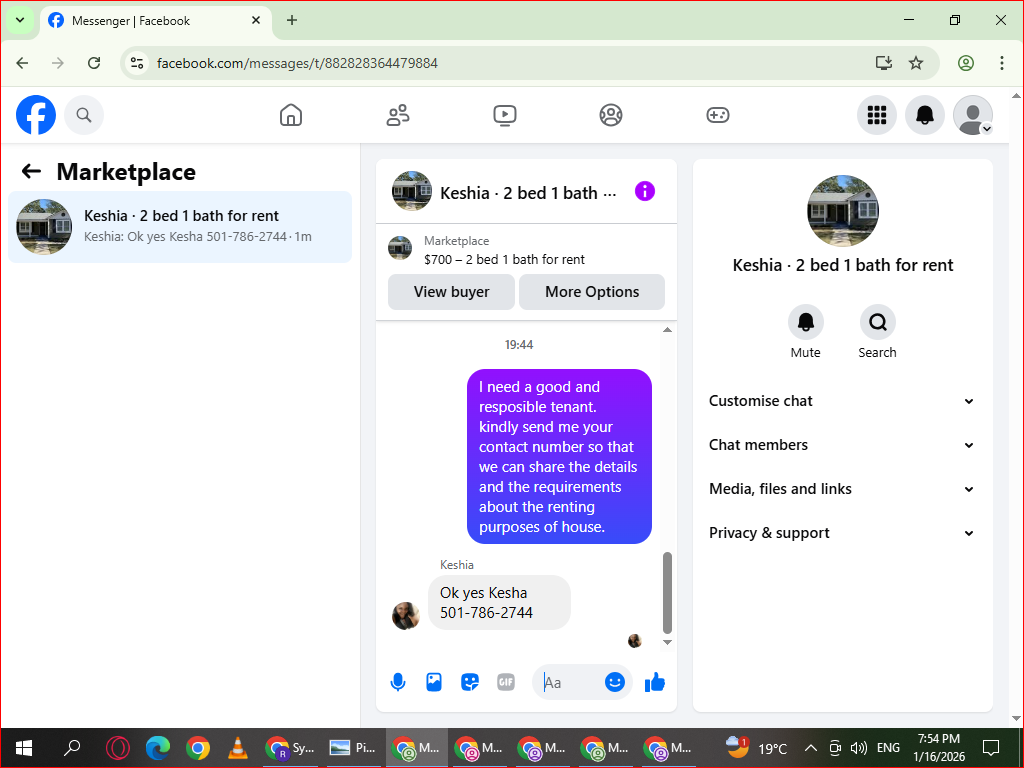
Task: Click the site information icon in address bar
Action: pyautogui.click(x=137, y=63)
